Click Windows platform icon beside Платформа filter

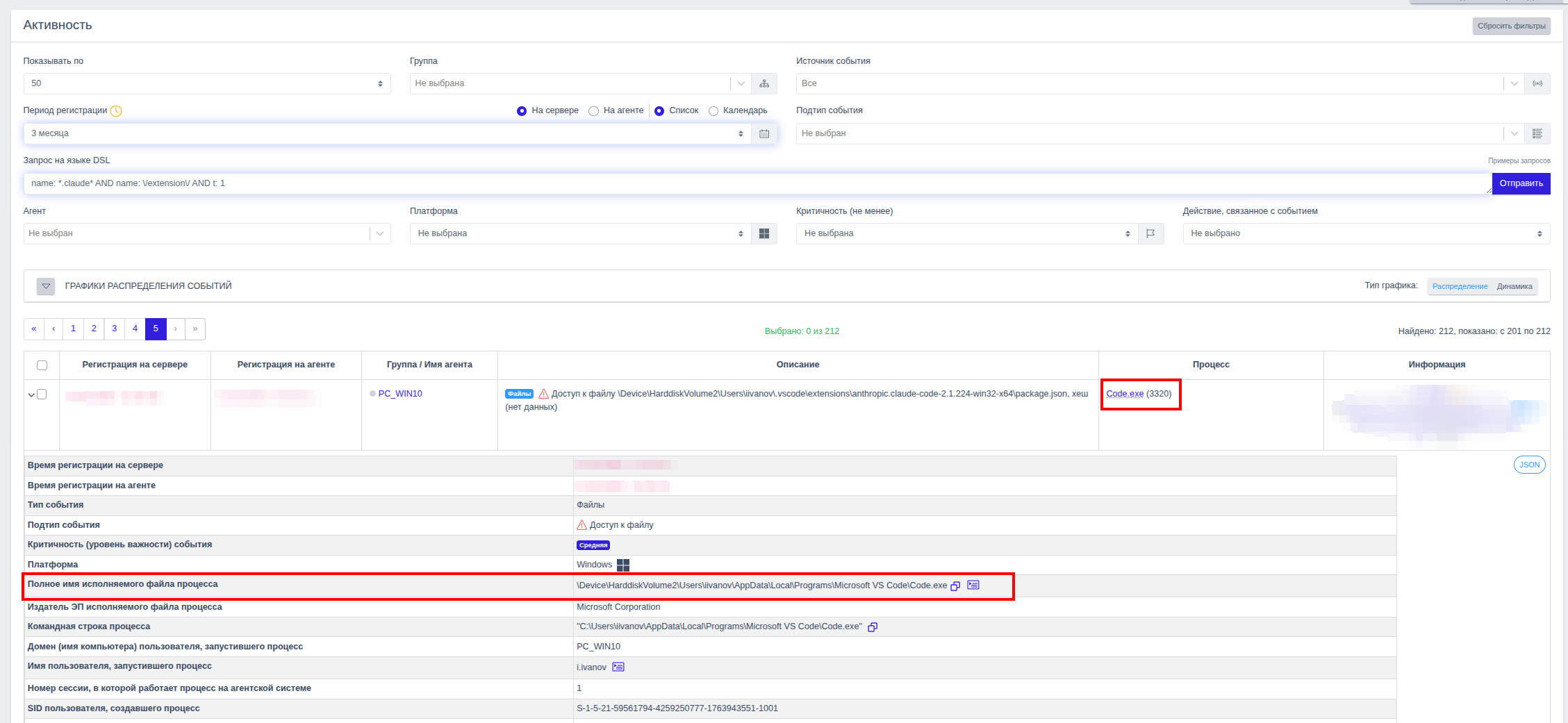(764, 233)
